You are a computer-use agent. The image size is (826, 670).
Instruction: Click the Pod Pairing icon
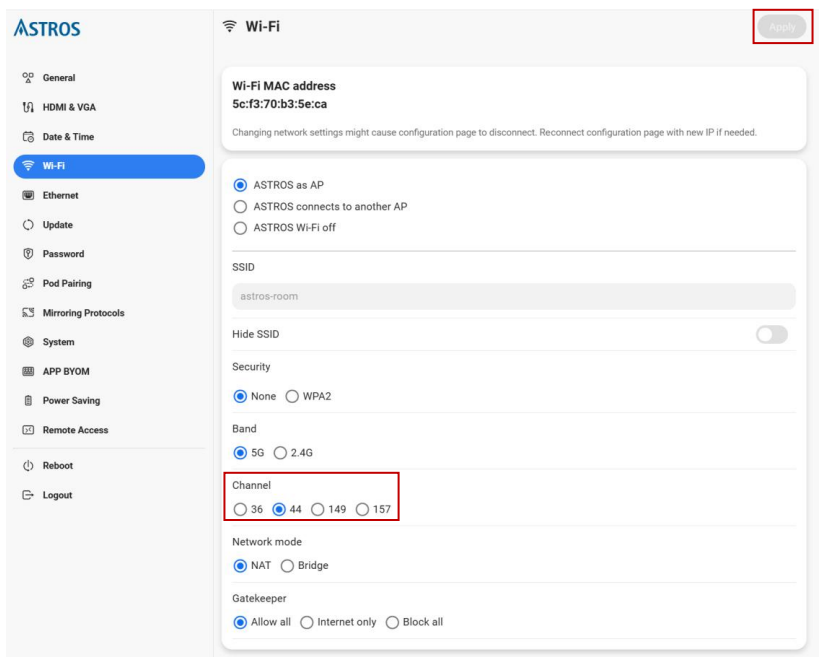28,283
